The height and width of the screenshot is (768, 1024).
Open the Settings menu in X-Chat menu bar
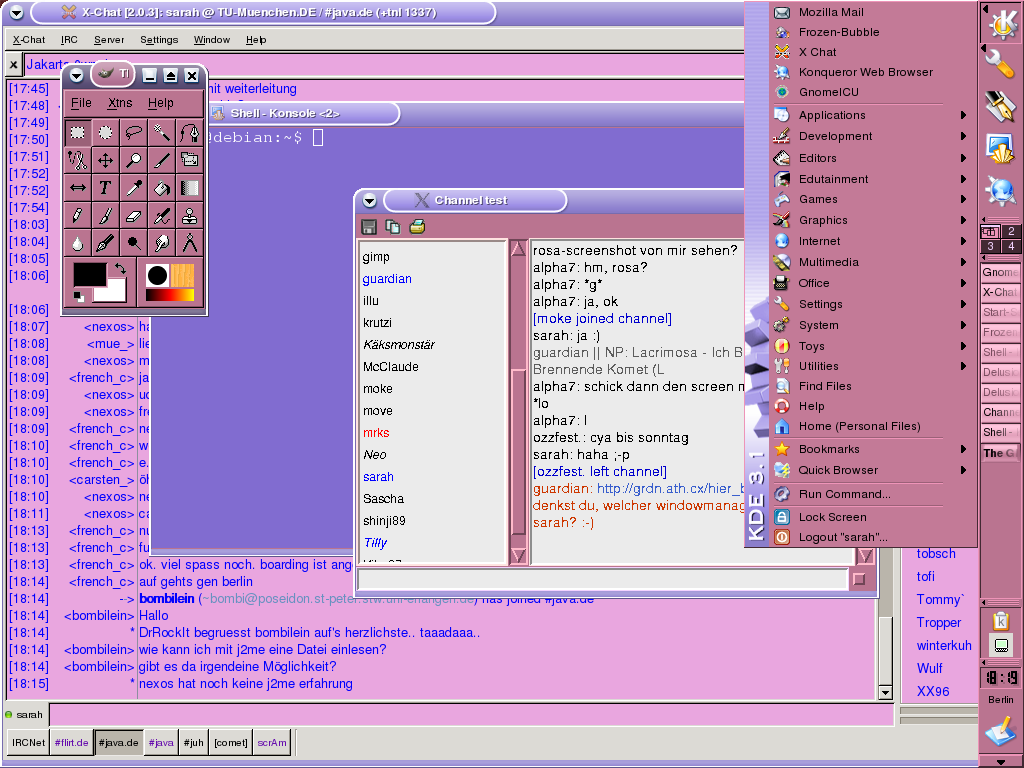[159, 40]
